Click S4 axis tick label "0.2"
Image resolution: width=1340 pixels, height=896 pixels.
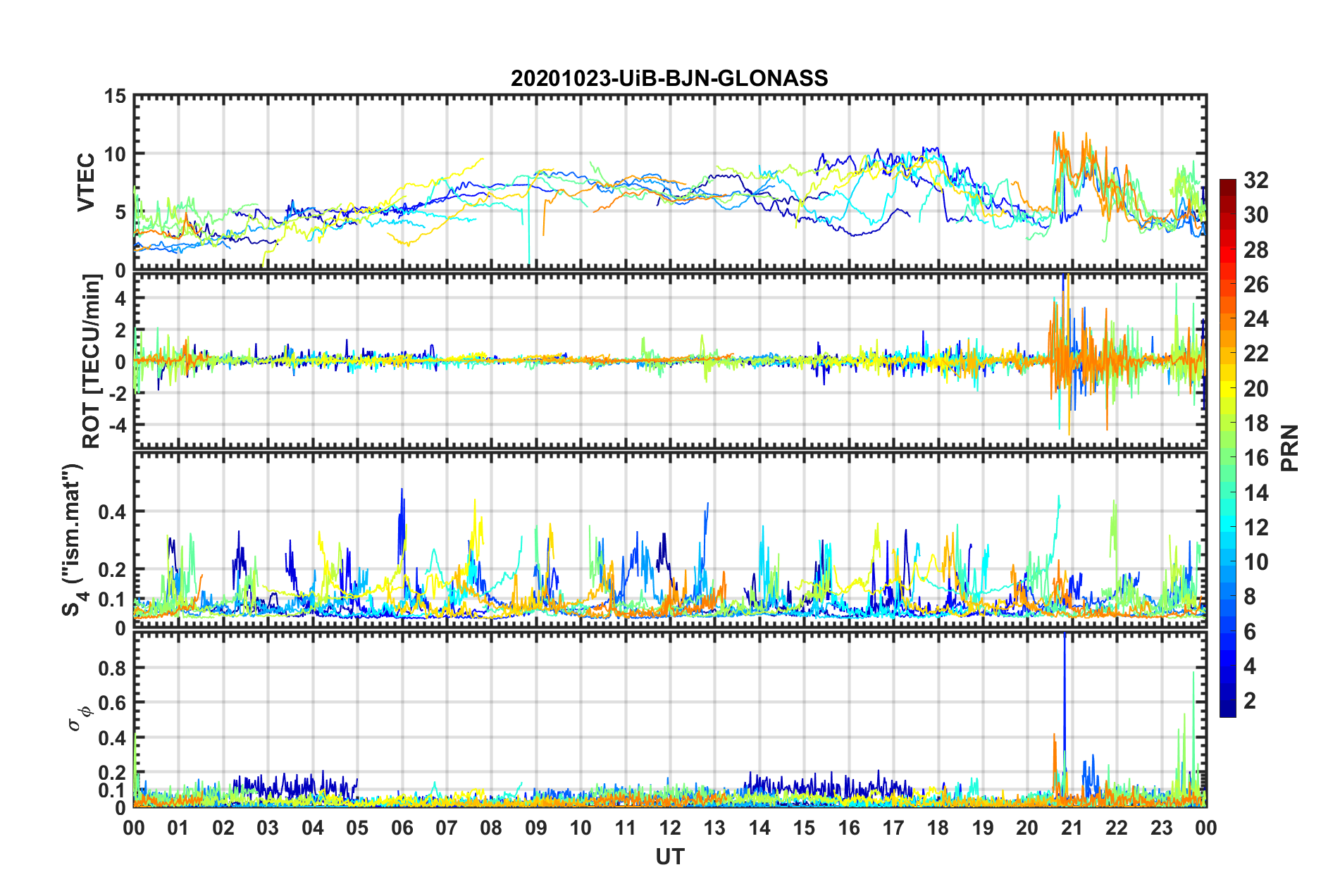(x=112, y=570)
